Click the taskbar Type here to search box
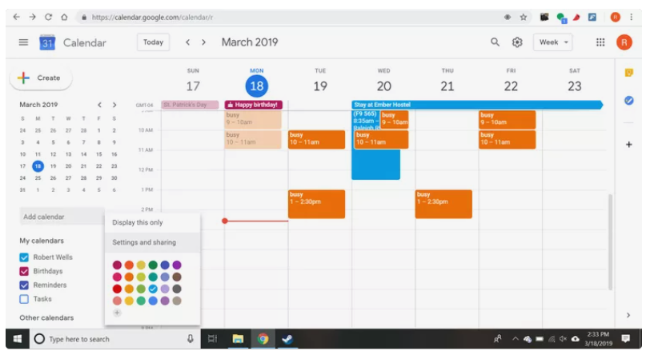The width and height of the screenshot is (646, 363). [x=115, y=339]
